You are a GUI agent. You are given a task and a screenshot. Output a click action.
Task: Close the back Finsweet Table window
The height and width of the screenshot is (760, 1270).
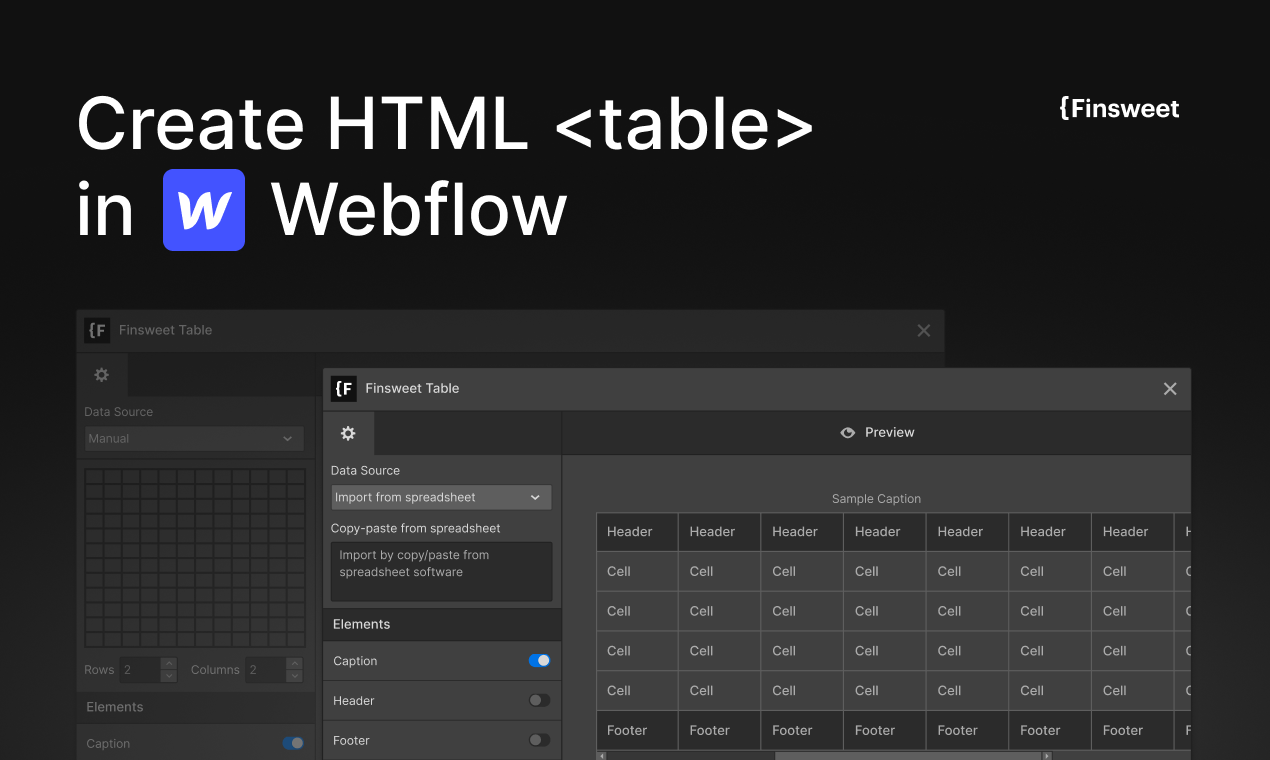[924, 331]
